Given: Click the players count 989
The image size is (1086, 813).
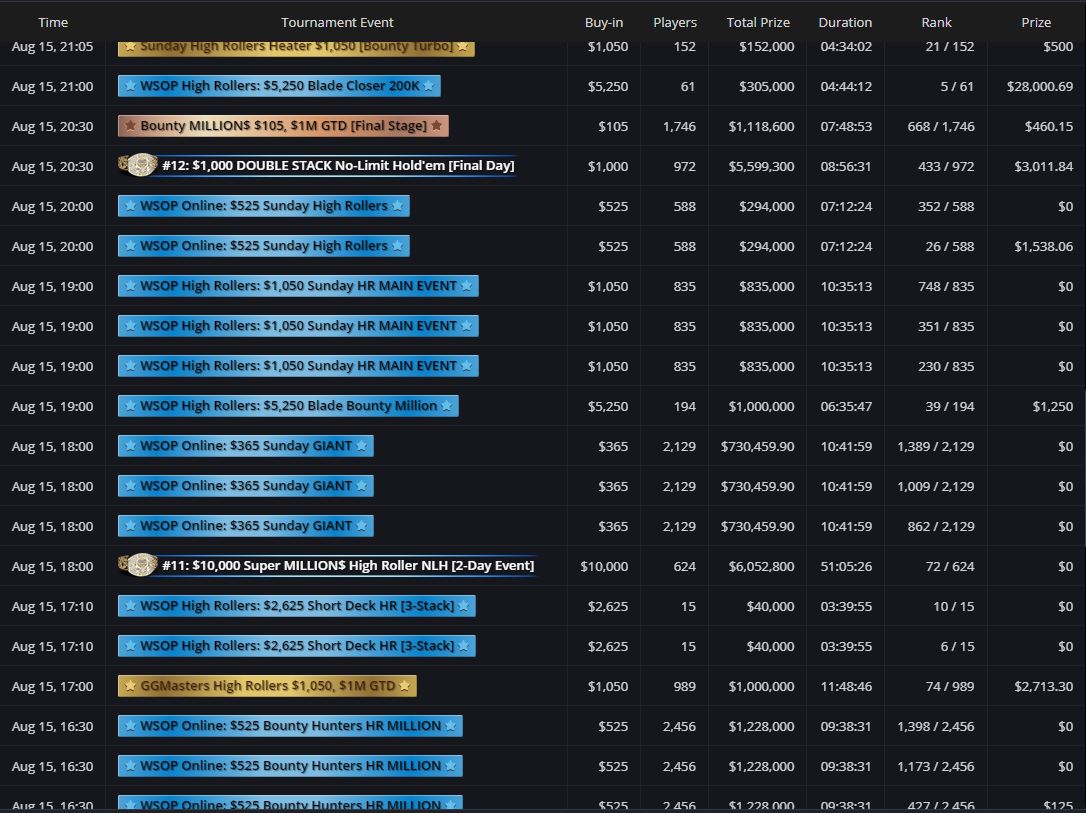Looking at the screenshot, I should (x=684, y=686).
